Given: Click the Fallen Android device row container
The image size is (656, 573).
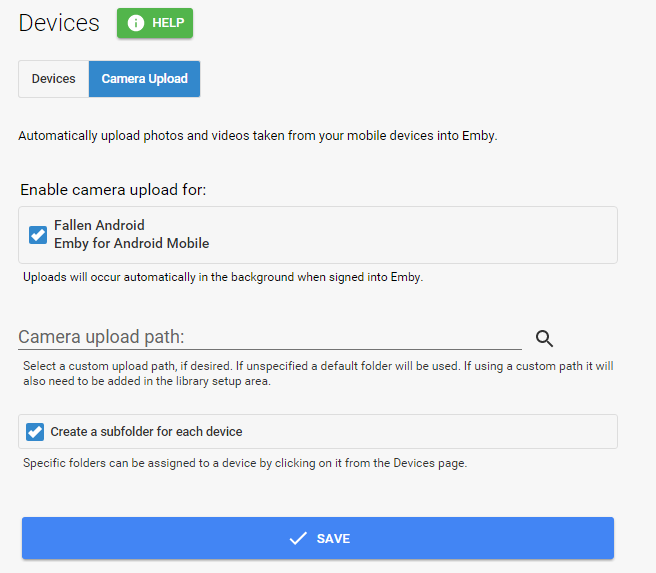Looking at the screenshot, I should [400, 235].
